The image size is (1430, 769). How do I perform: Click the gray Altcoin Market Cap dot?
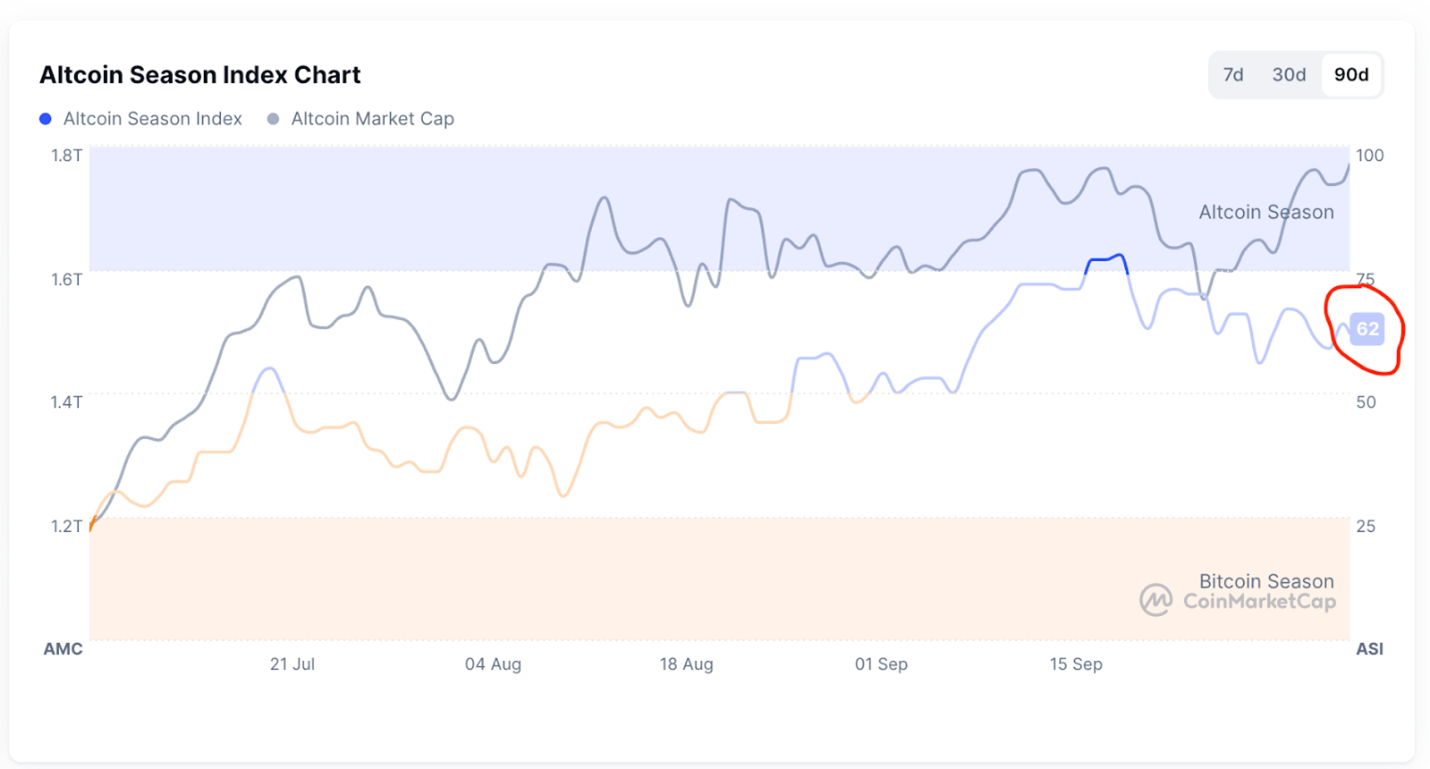[x=273, y=119]
